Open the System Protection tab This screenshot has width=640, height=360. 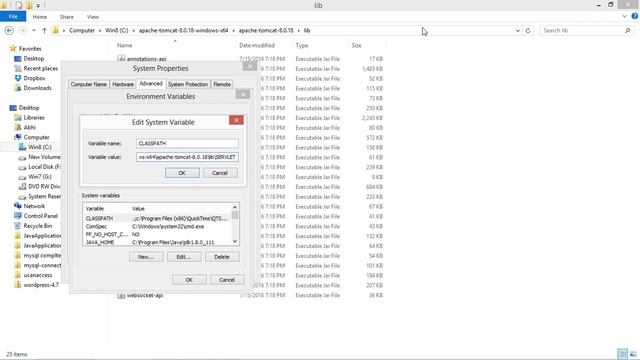188,84
